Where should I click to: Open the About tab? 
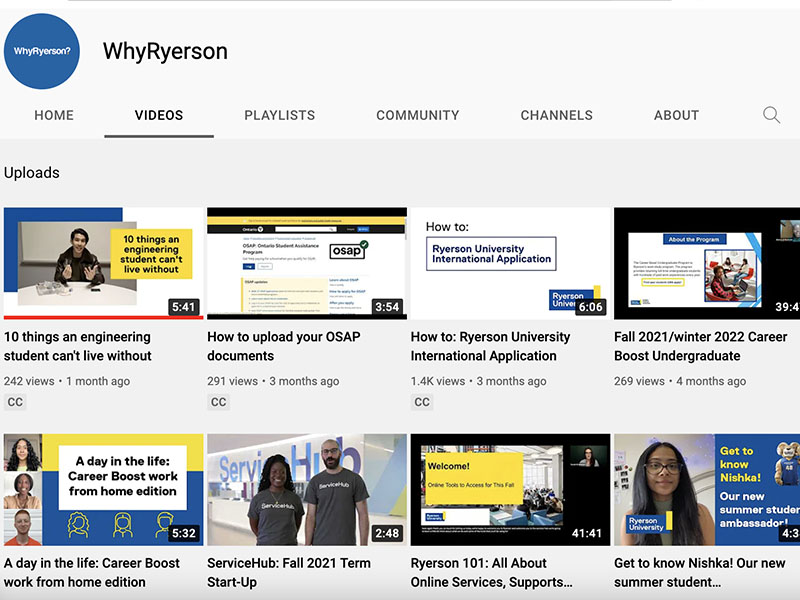click(676, 115)
